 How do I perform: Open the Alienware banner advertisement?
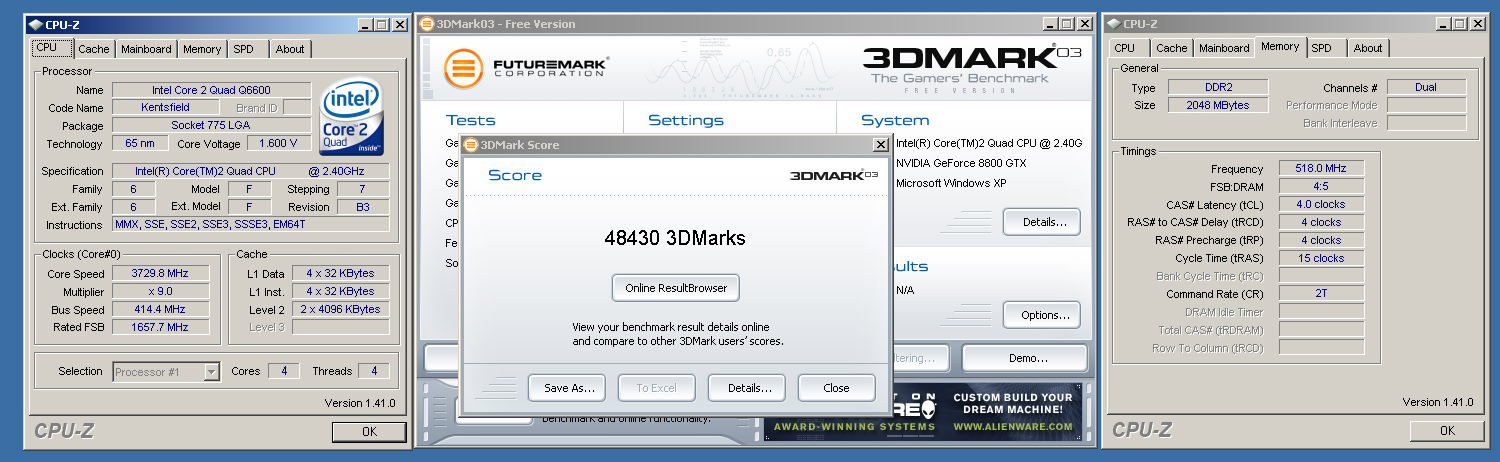[x=923, y=411]
